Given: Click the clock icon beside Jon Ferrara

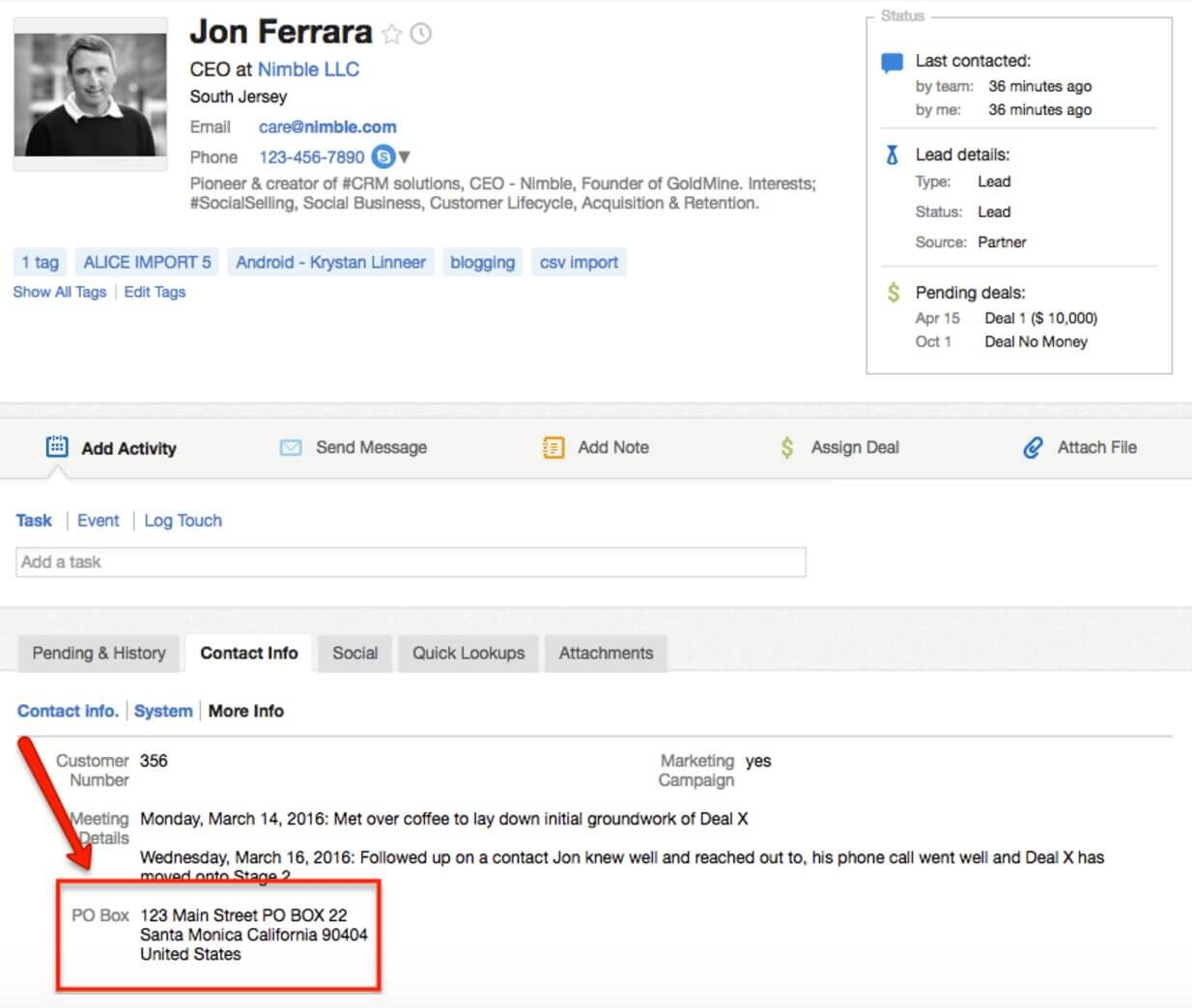Looking at the screenshot, I should pos(420,35).
